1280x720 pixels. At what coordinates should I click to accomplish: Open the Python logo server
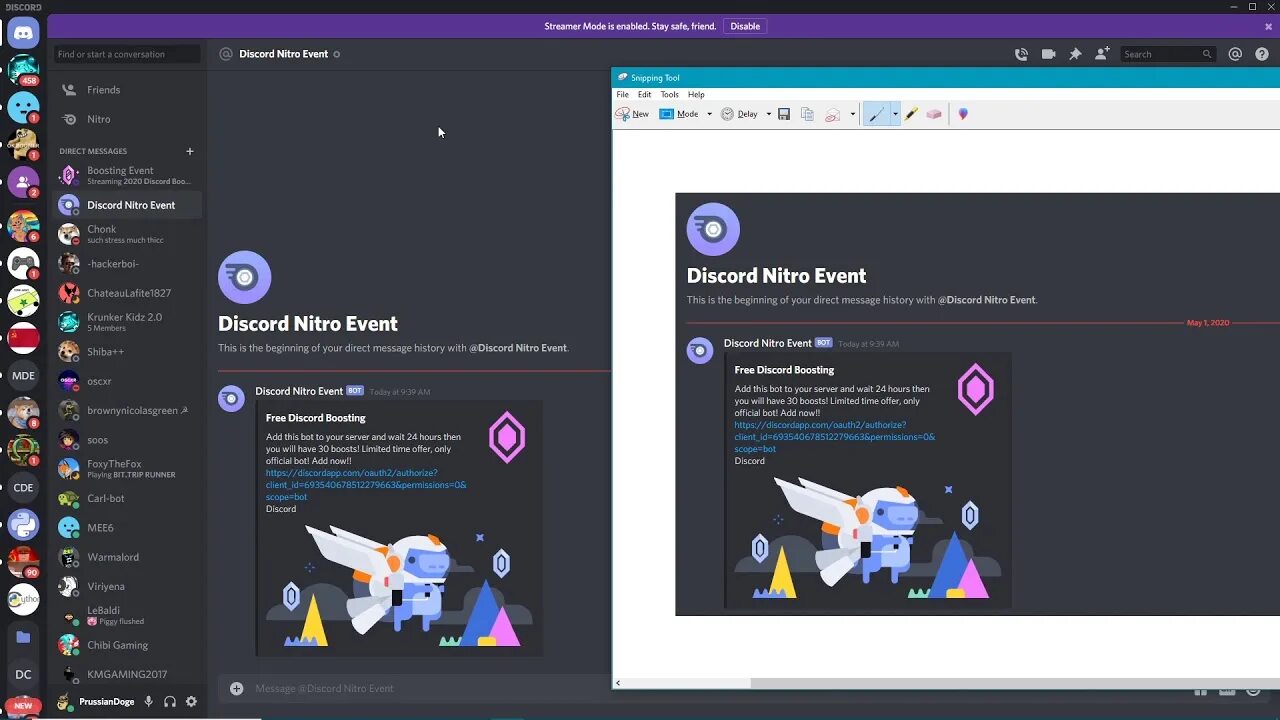[23, 525]
